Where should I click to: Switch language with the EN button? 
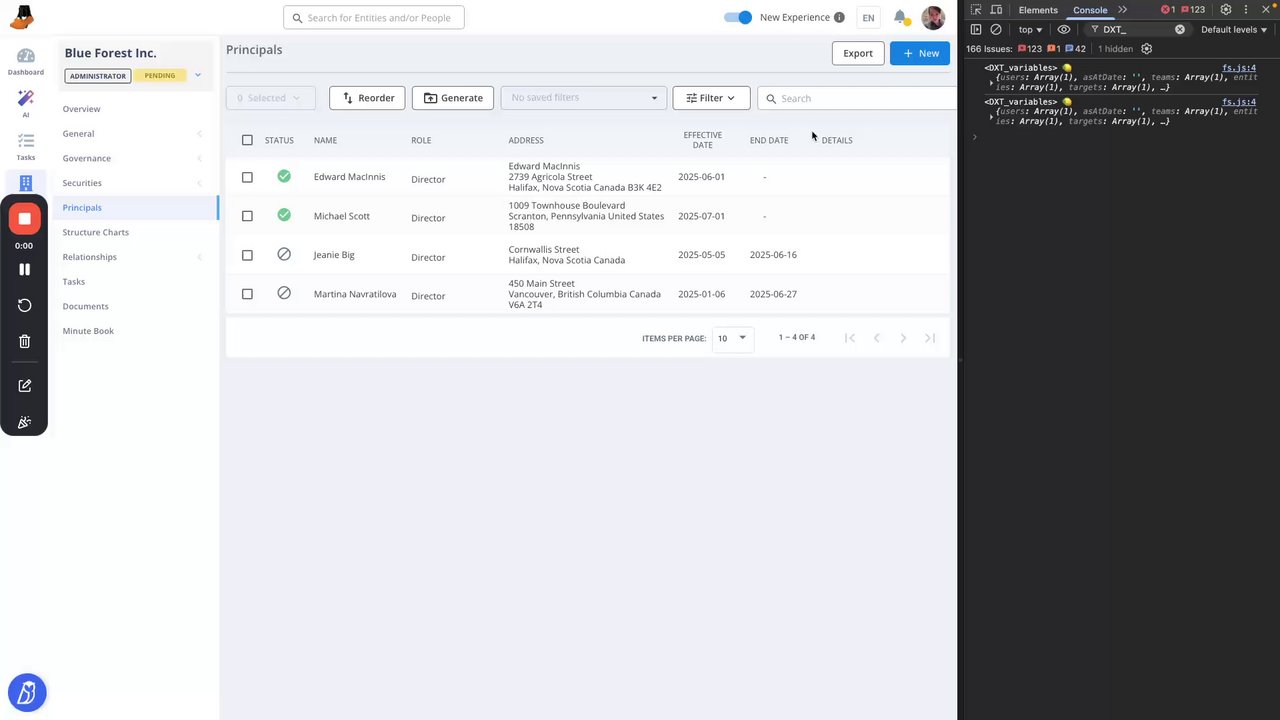tap(868, 18)
